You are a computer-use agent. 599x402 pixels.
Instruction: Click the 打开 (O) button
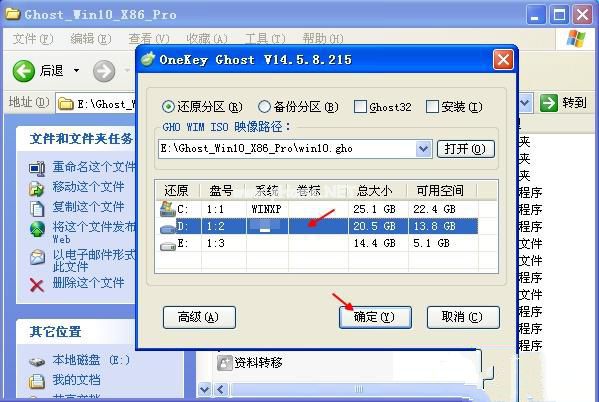(x=465, y=149)
